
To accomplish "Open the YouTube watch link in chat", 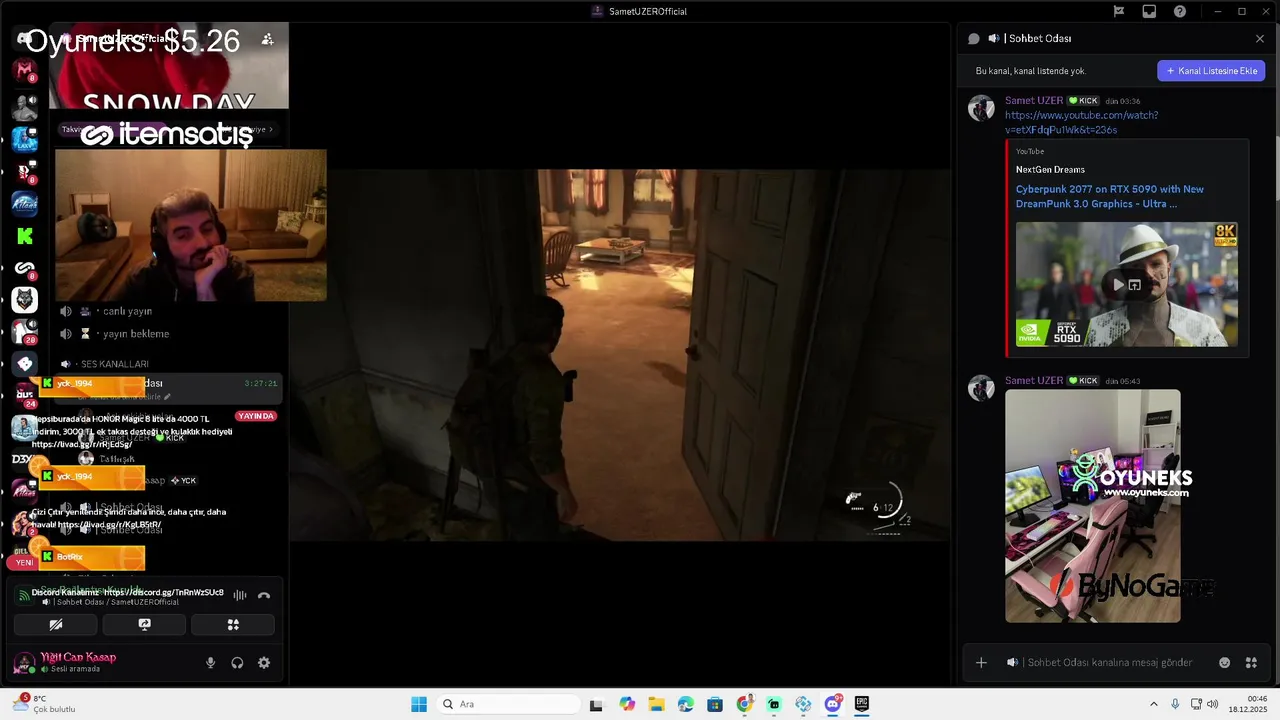I will (x=1081, y=122).
